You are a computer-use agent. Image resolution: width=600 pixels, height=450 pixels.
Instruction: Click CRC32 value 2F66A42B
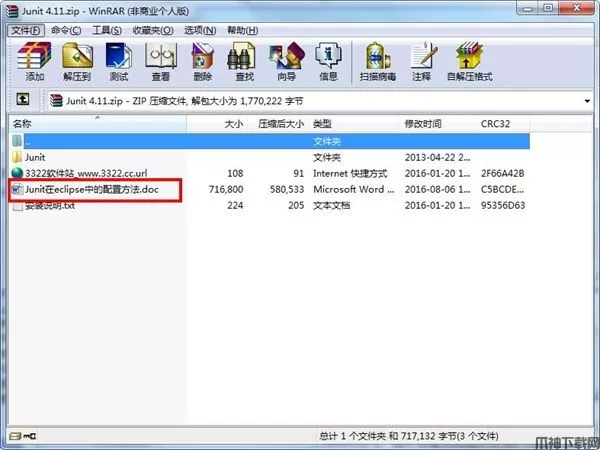pyautogui.click(x=502, y=173)
